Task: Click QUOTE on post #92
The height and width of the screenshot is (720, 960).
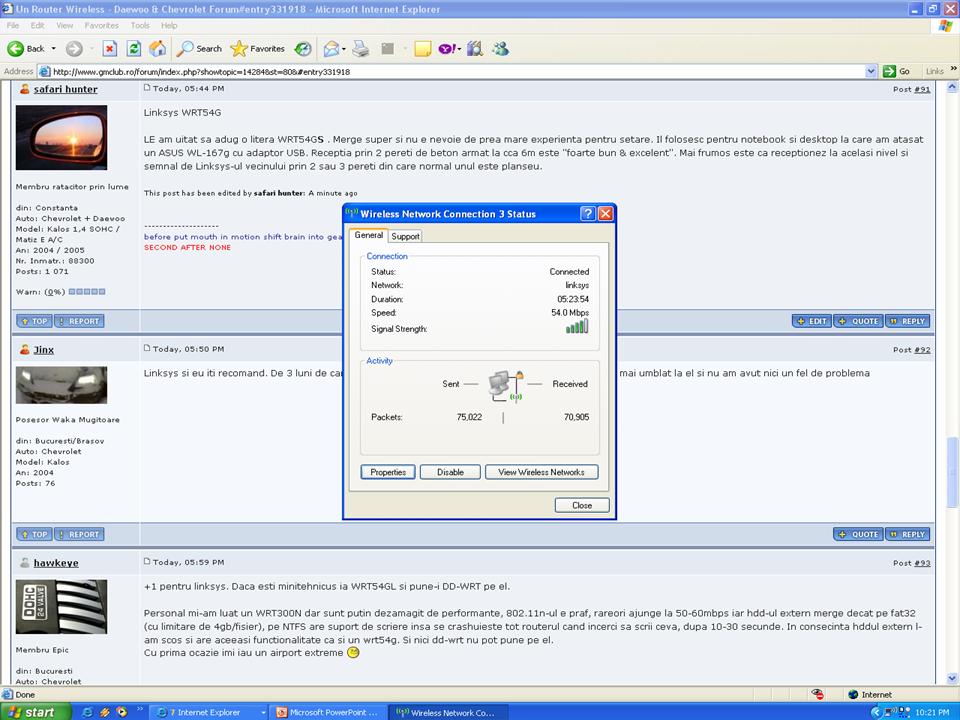Action: pyautogui.click(x=858, y=534)
